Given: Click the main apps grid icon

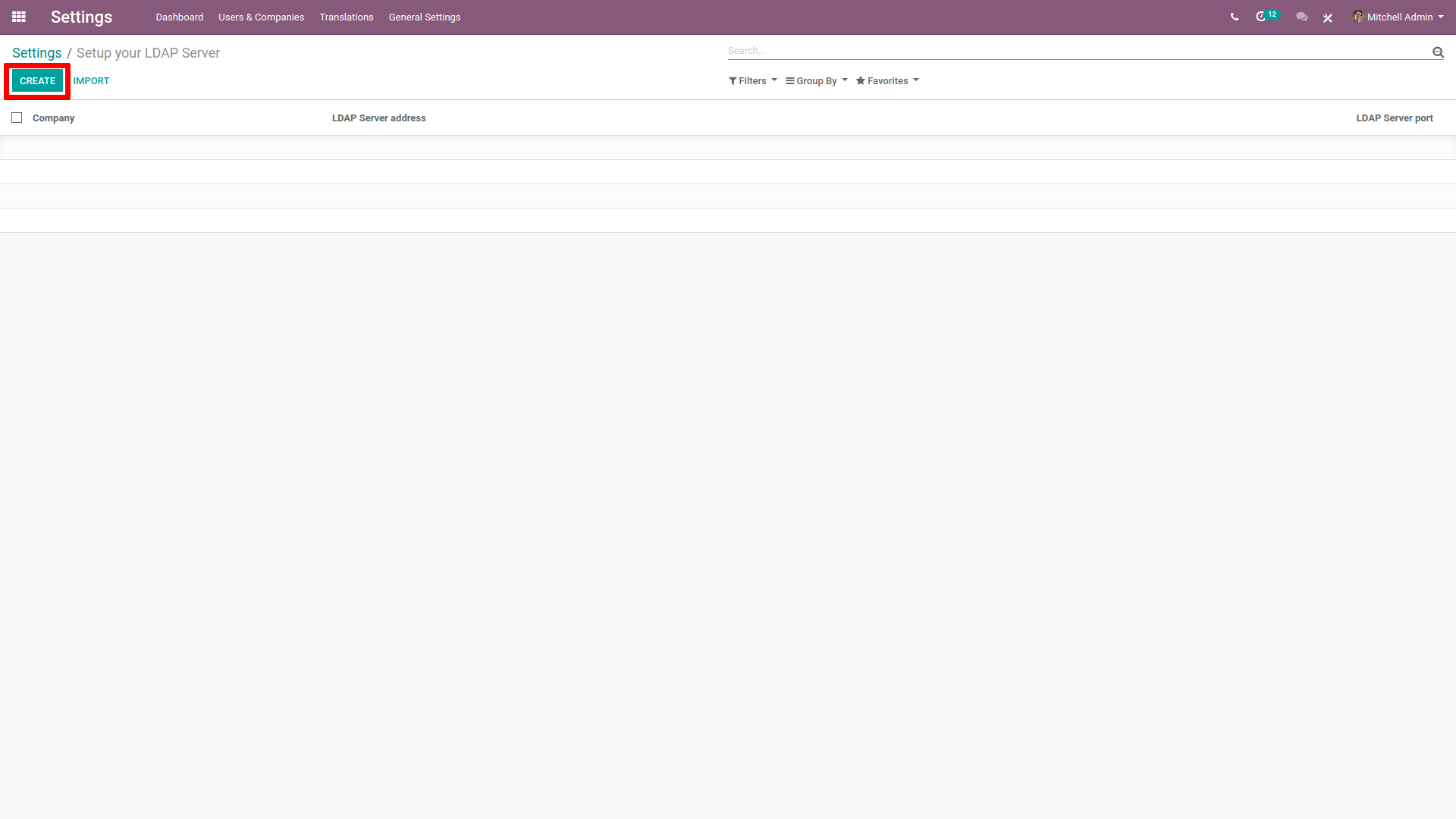Looking at the screenshot, I should coord(19,17).
